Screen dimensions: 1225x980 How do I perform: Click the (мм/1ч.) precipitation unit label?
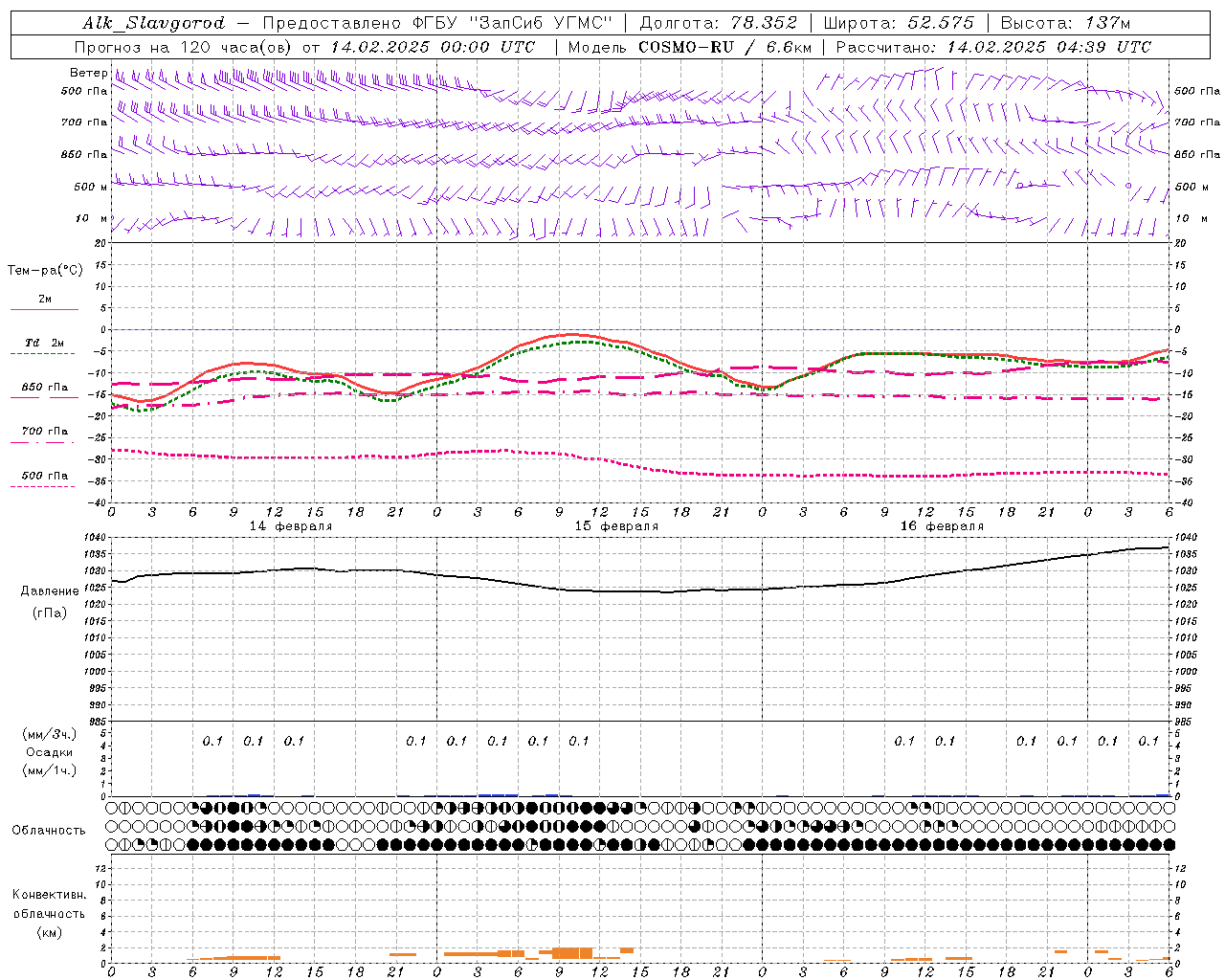coord(50,770)
